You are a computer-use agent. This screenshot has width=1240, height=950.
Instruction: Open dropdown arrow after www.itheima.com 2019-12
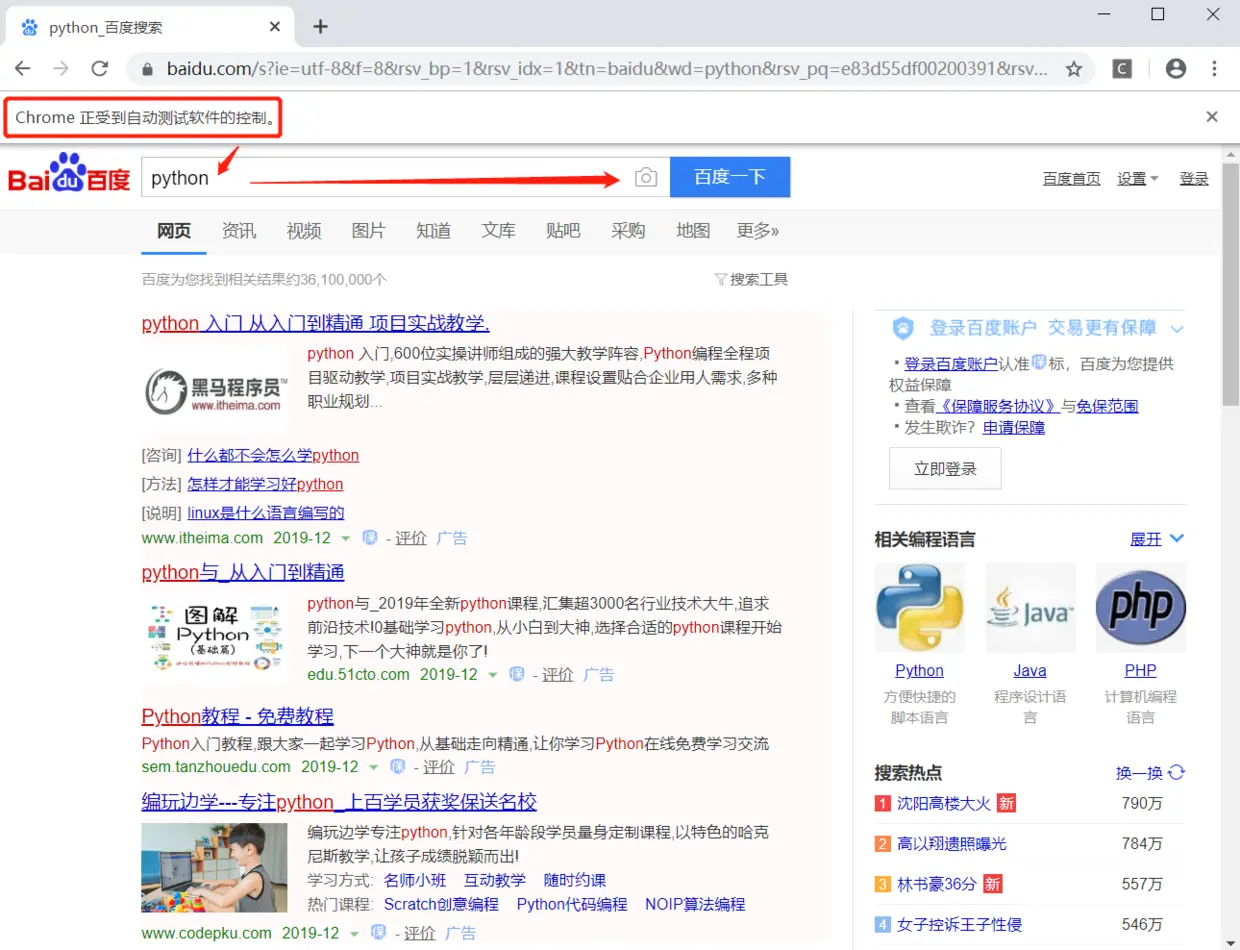[345, 538]
